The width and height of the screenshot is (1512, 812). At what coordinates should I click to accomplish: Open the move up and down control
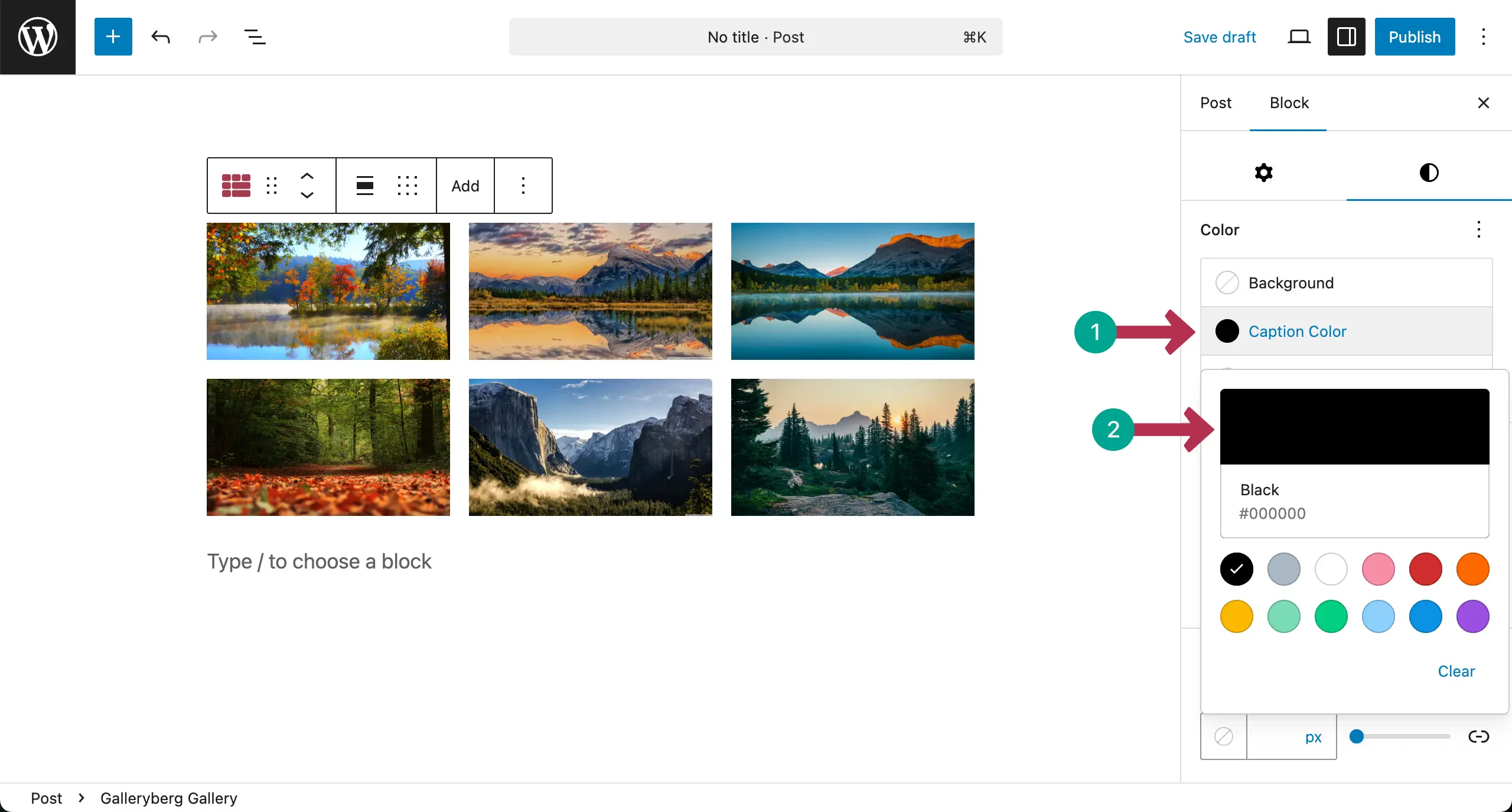[x=307, y=186]
